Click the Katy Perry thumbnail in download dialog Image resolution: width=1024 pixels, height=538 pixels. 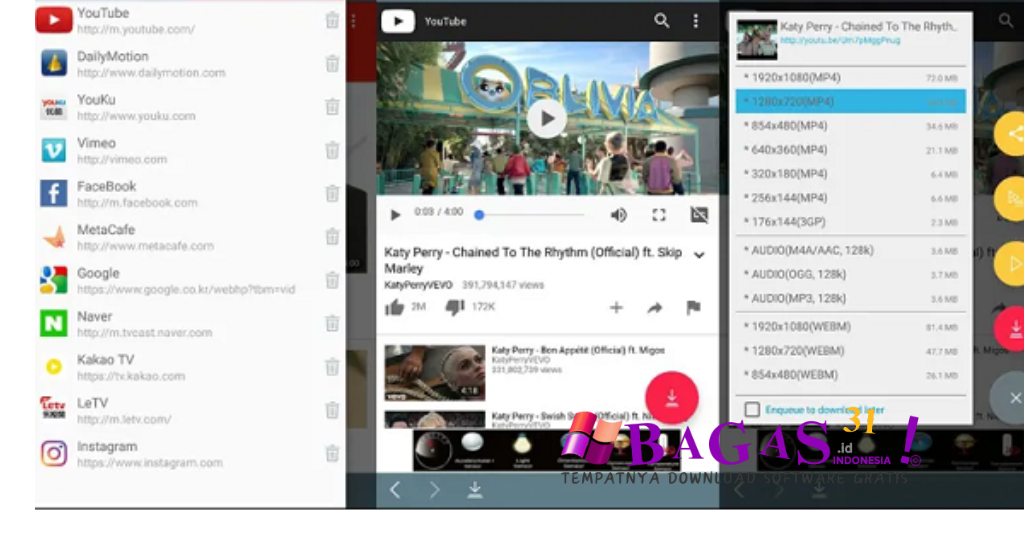coord(757,40)
